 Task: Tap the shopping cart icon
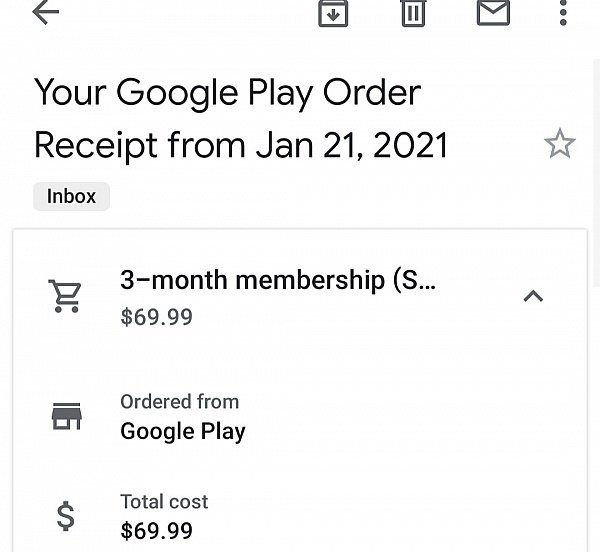click(65, 296)
